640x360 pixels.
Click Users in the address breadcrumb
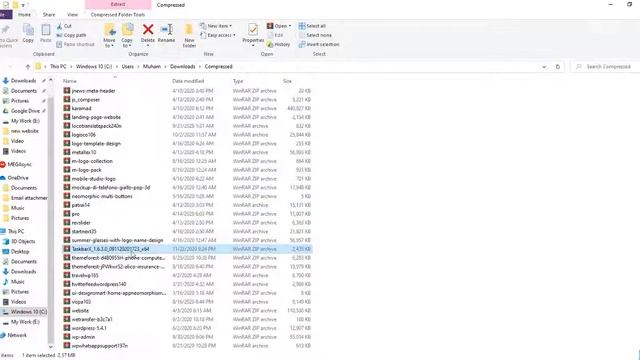click(x=128, y=67)
